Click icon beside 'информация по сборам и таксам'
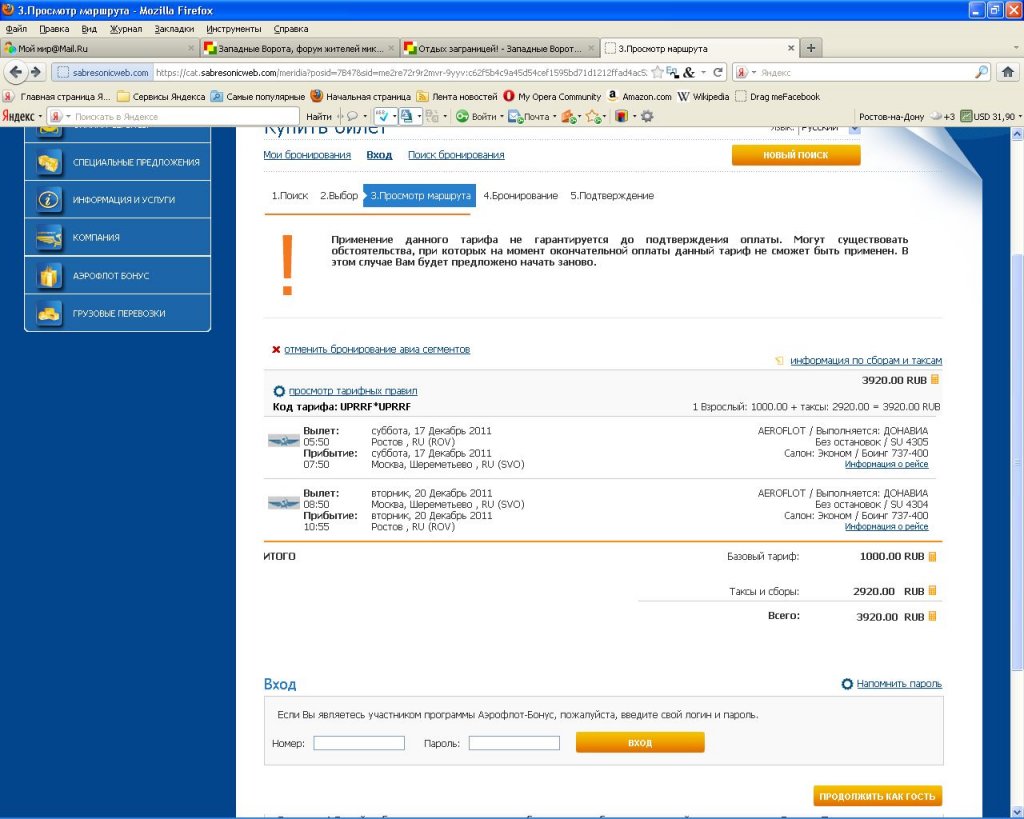 pyautogui.click(x=778, y=361)
